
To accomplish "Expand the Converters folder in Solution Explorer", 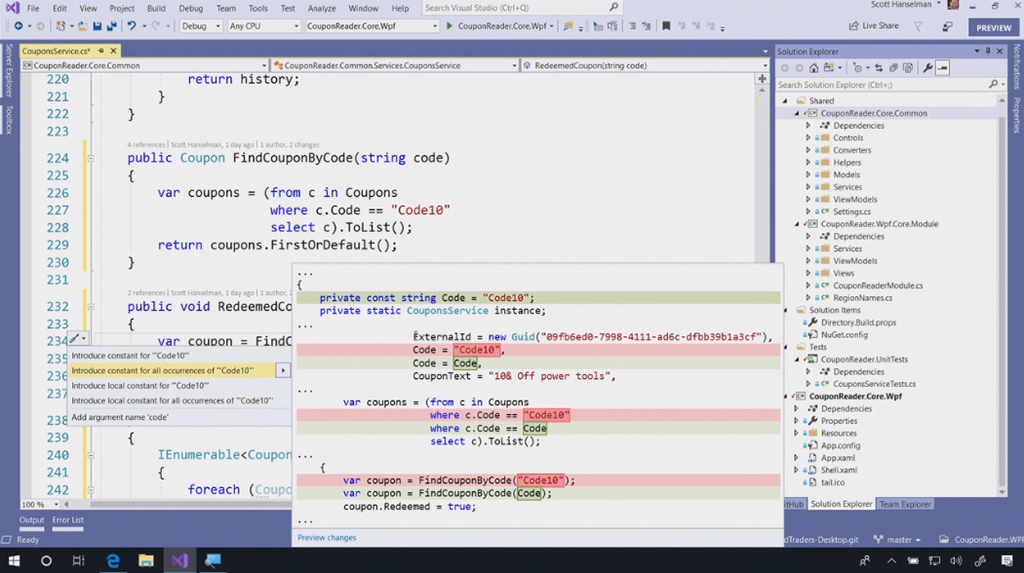I will tap(808, 150).
